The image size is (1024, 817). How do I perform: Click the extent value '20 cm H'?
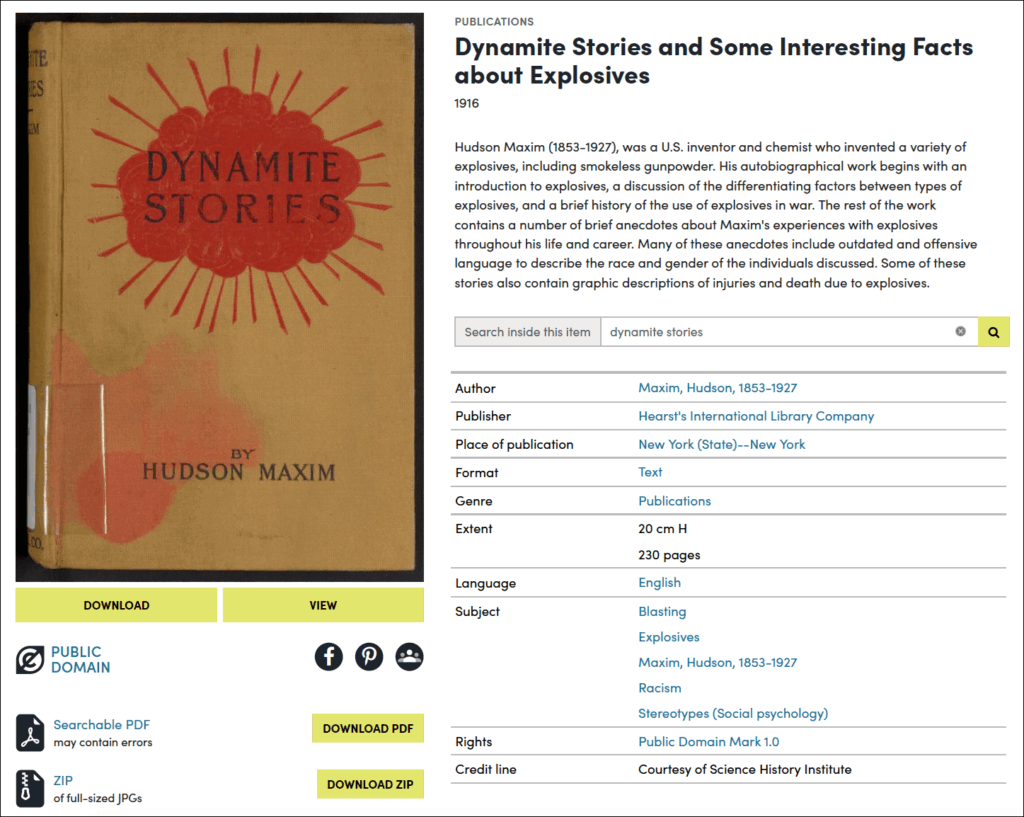(662, 529)
